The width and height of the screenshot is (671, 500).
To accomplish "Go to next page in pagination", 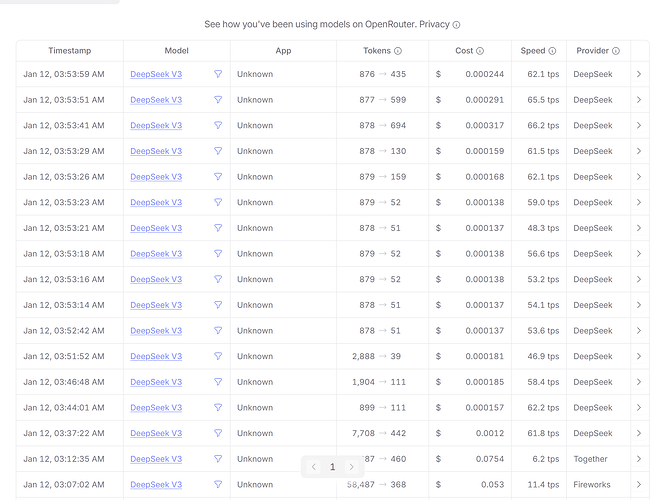I will [351, 467].
